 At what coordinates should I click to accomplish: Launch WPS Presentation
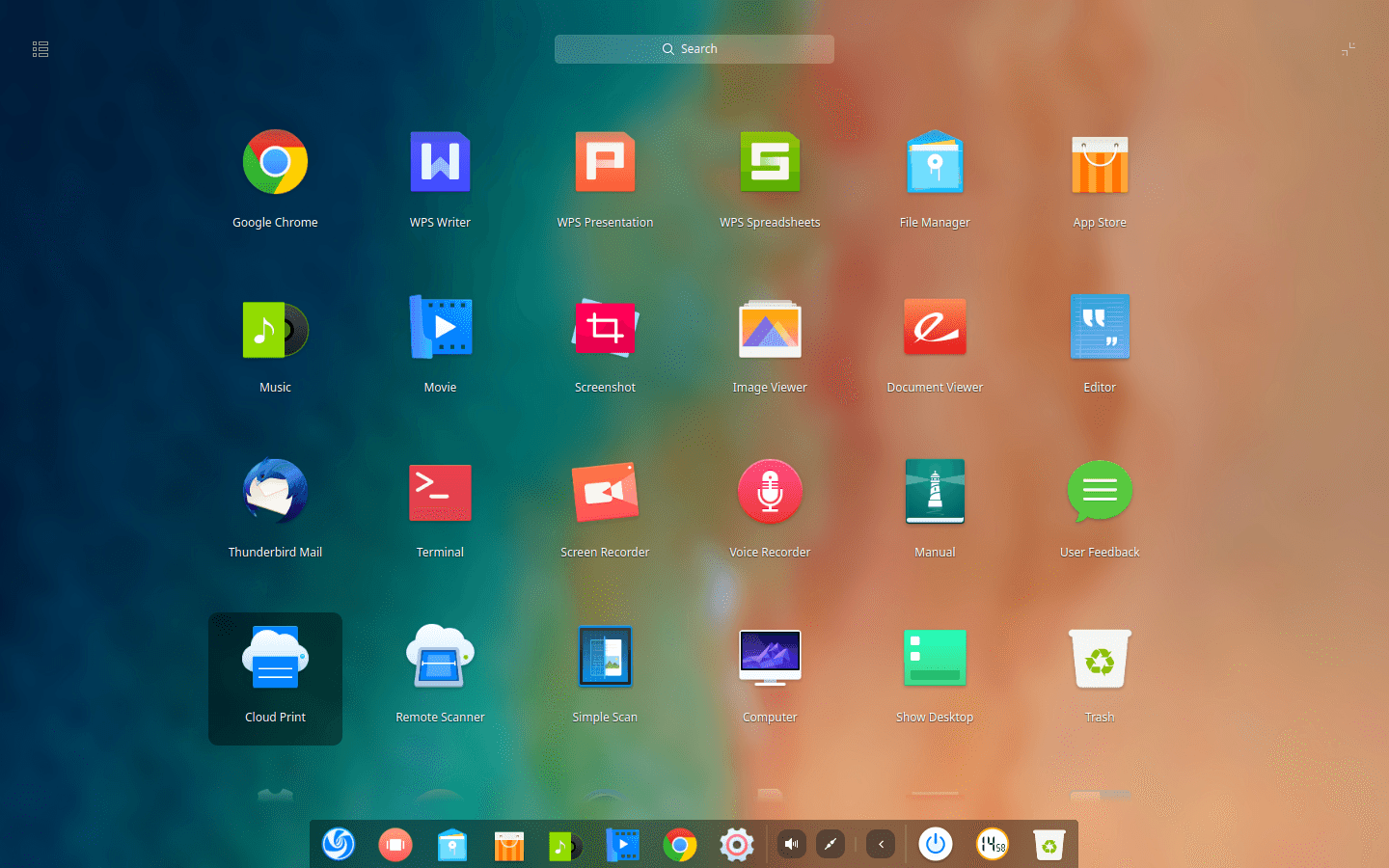(605, 162)
